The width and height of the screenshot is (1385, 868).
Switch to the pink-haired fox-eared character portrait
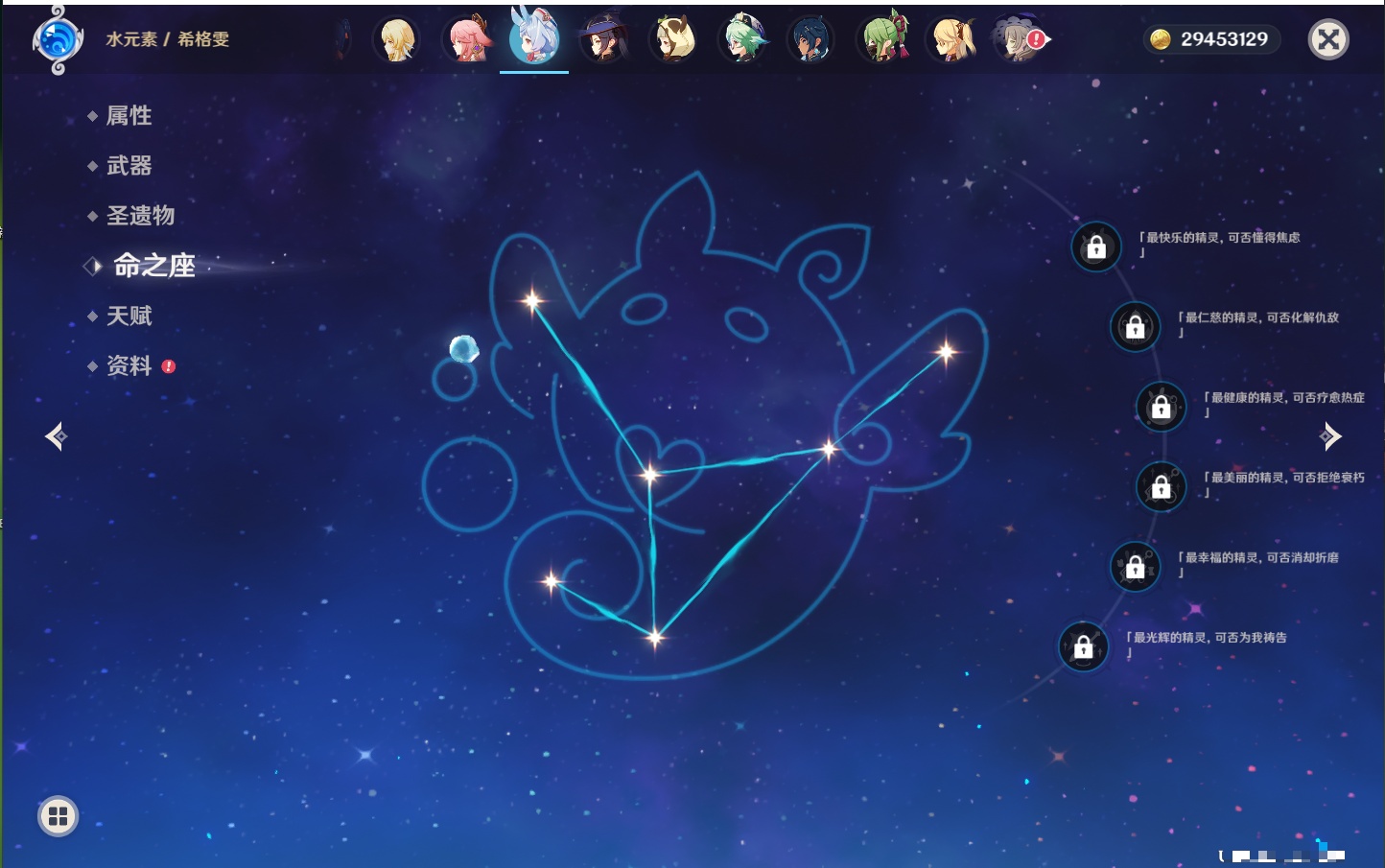[x=466, y=39]
